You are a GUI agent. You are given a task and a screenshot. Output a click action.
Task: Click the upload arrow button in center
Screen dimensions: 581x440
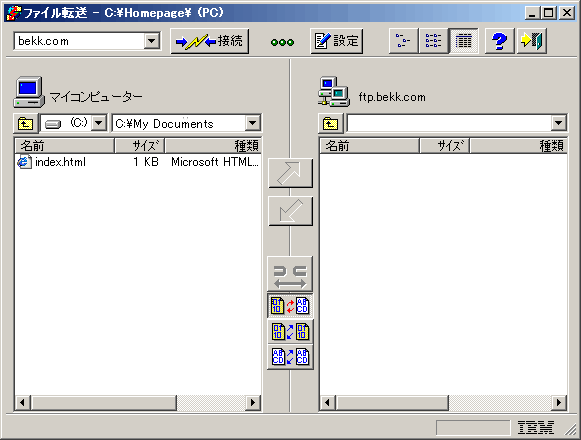click(290, 173)
